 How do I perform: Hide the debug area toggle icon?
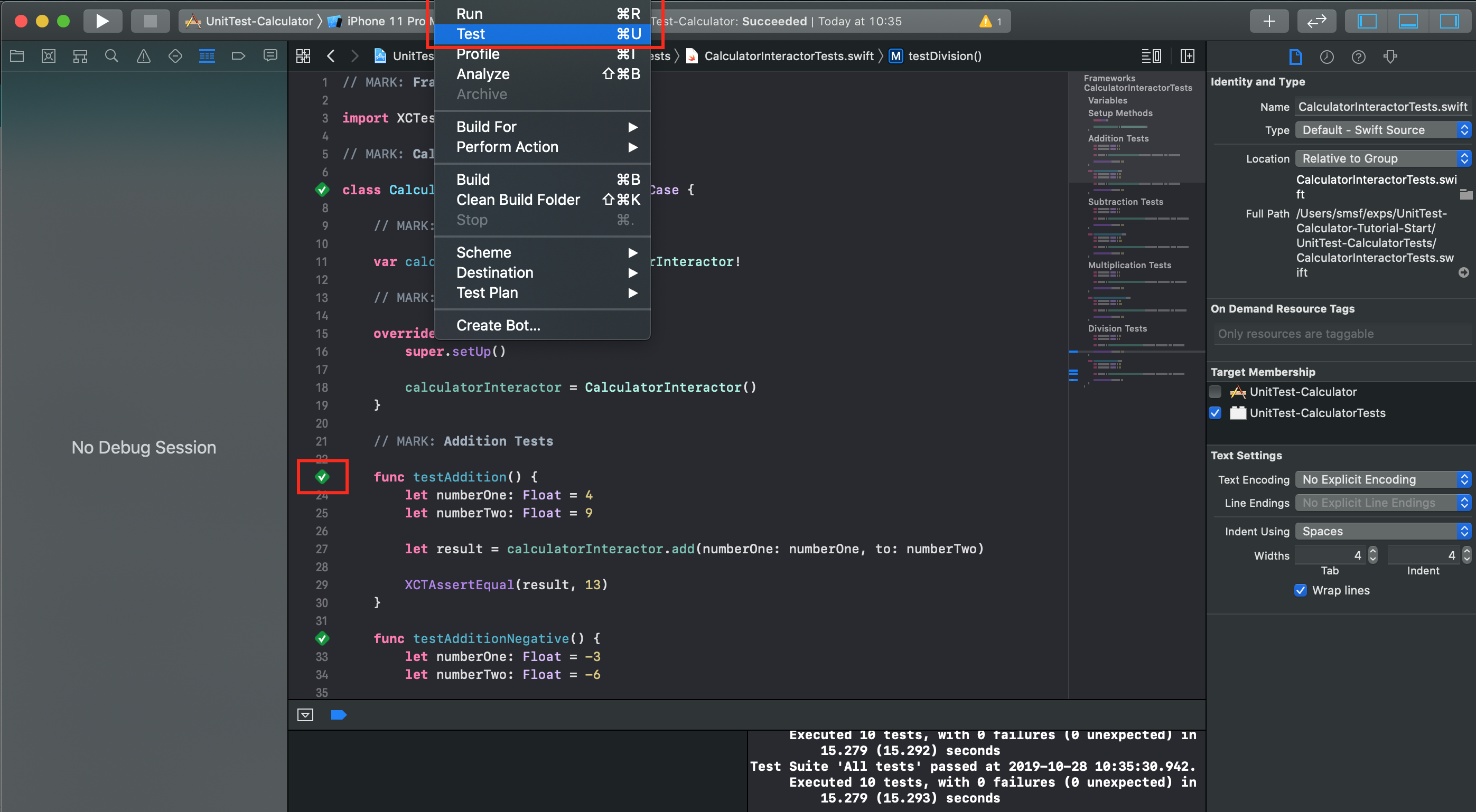pos(305,715)
